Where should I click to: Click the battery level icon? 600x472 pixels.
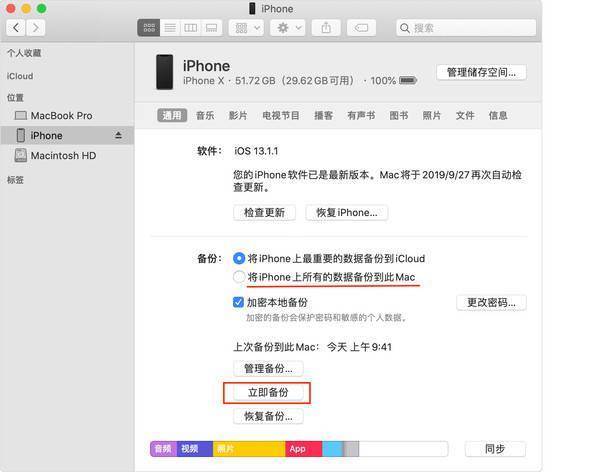(408, 80)
